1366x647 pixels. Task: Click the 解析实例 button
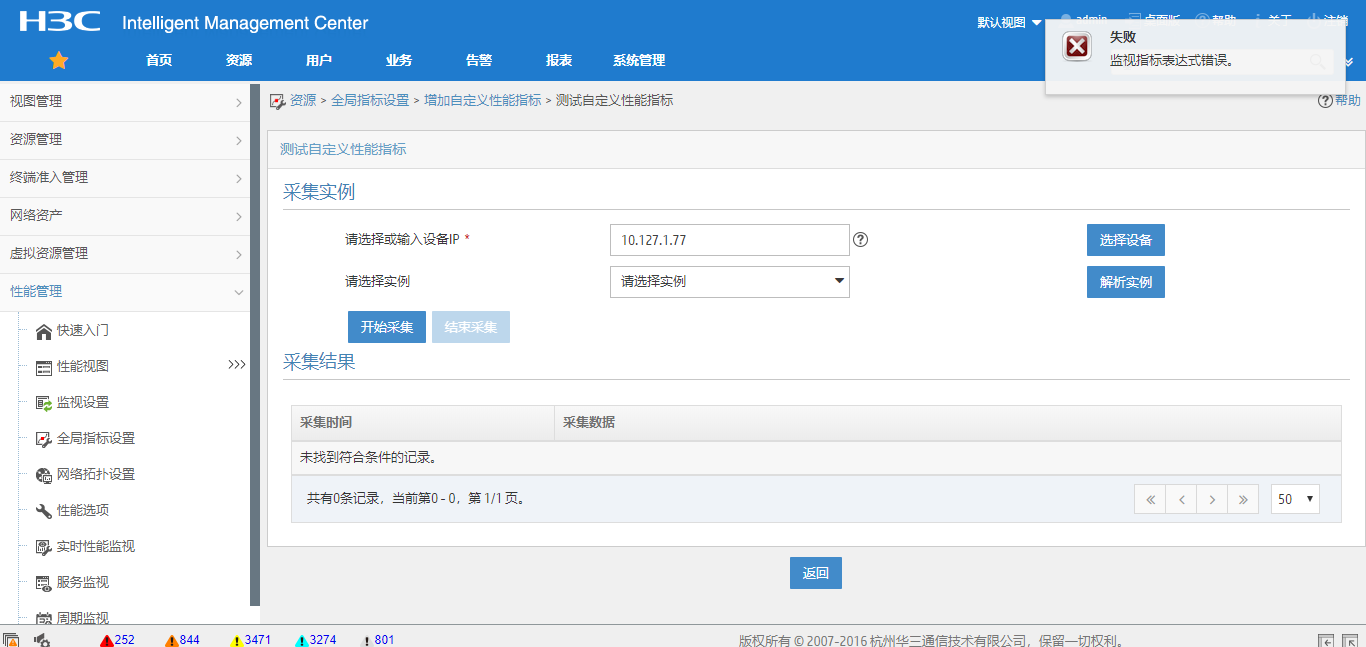click(1125, 282)
